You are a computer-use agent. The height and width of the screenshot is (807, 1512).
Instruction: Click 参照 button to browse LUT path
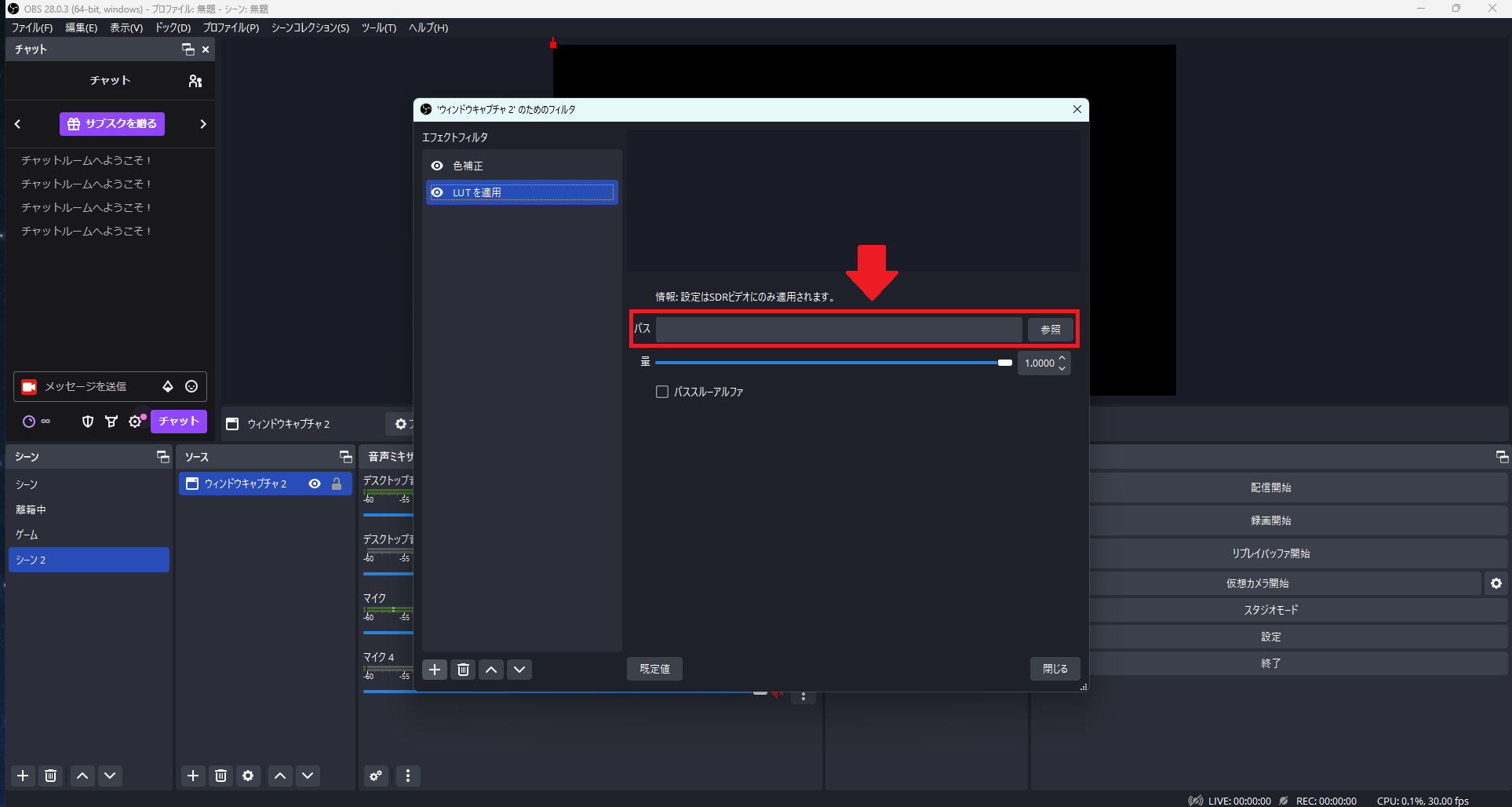(x=1050, y=330)
